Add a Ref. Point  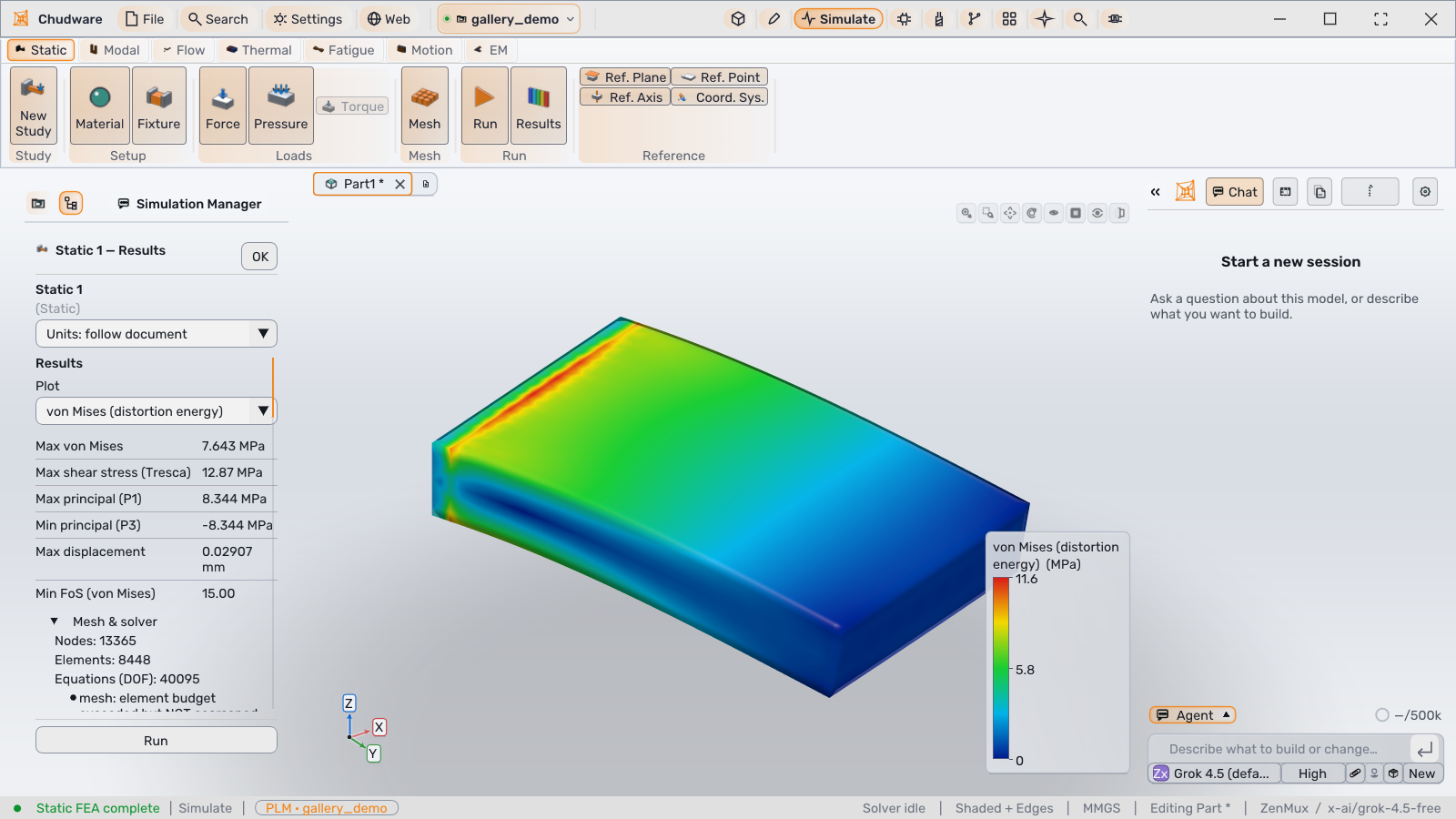[x=720, y=77]
